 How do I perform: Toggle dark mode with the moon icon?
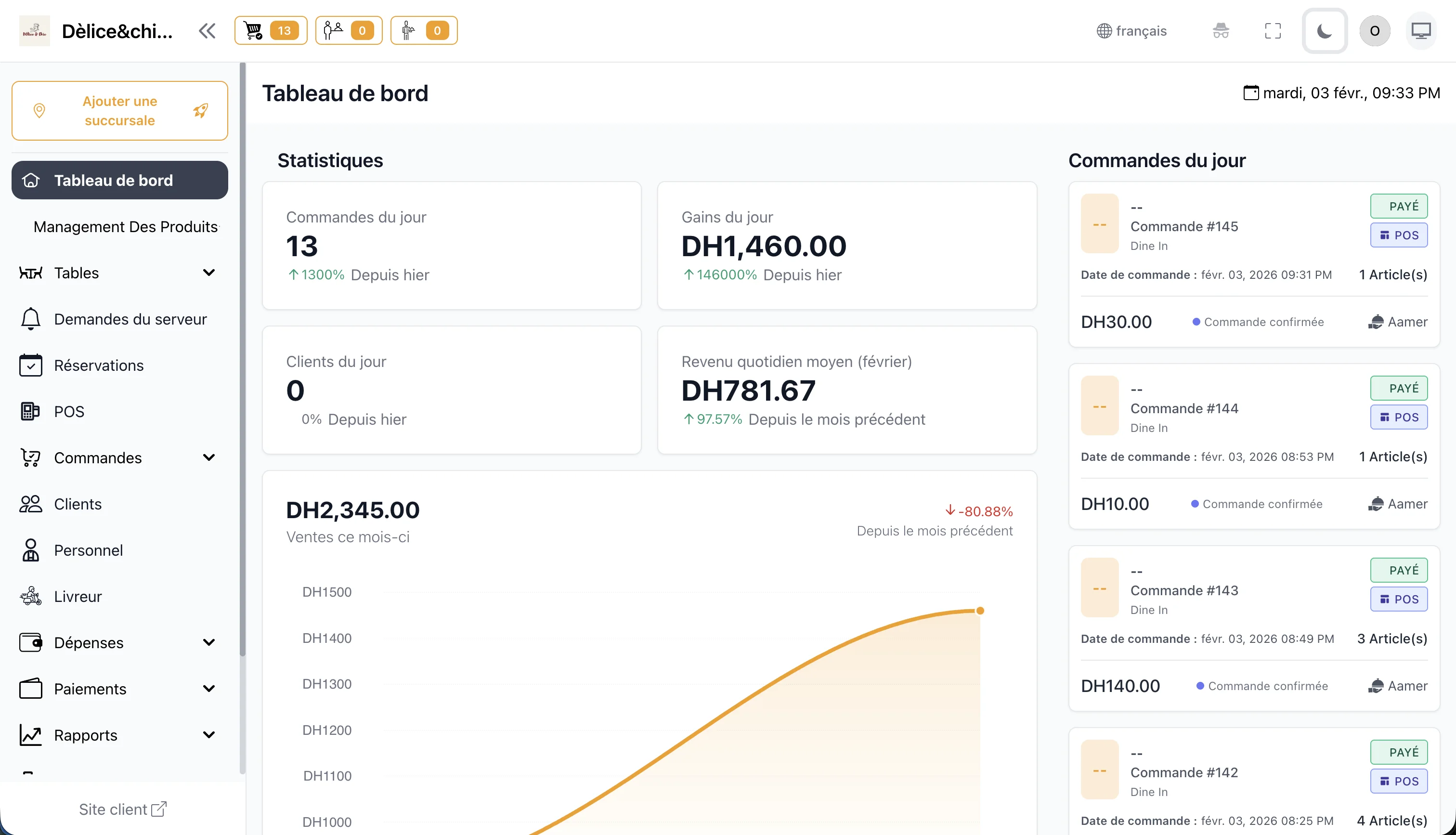pos(1324,30)
